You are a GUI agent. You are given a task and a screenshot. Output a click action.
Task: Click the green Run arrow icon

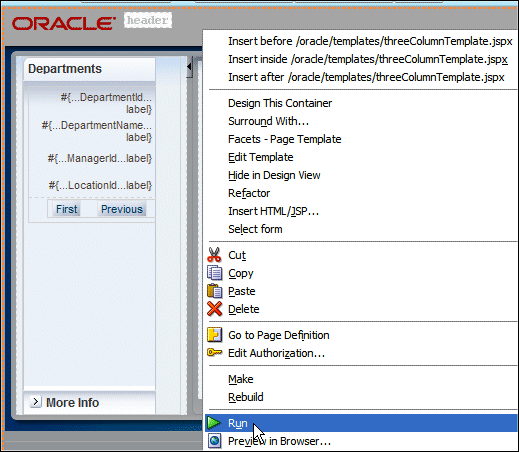pyautogui.click(x=213, y=423)
